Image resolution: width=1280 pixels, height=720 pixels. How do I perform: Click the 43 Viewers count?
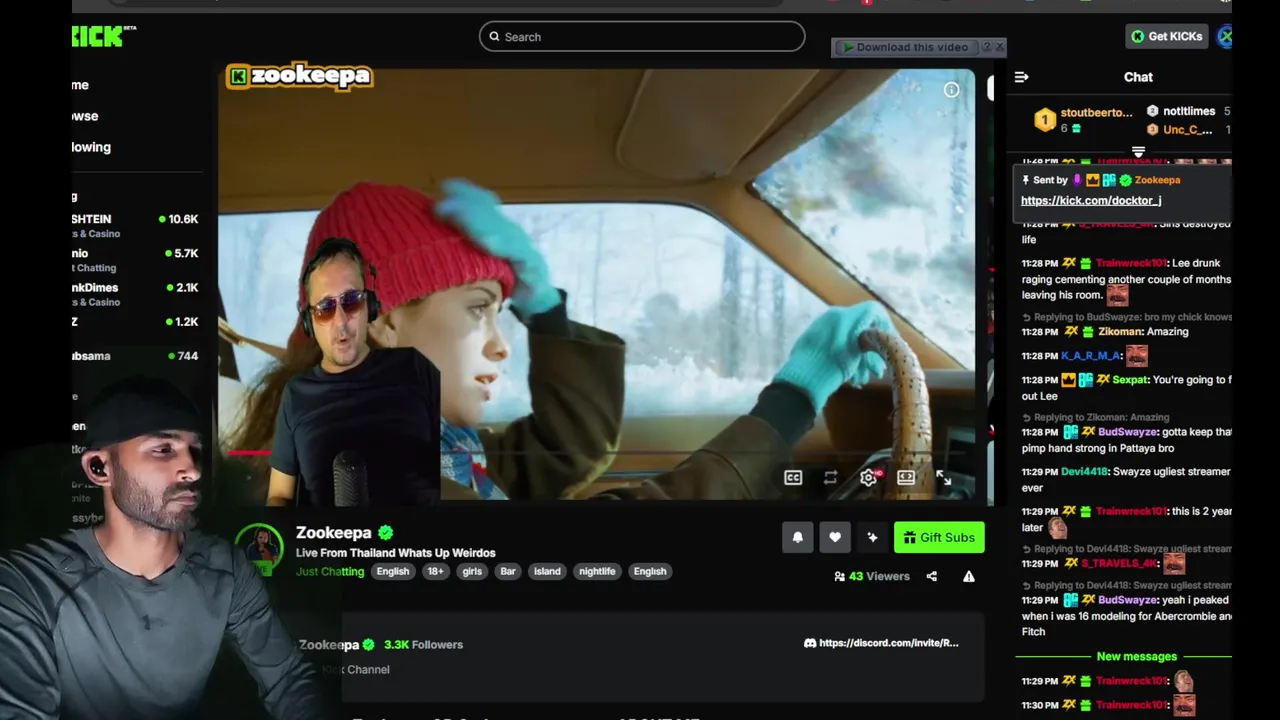879,576
